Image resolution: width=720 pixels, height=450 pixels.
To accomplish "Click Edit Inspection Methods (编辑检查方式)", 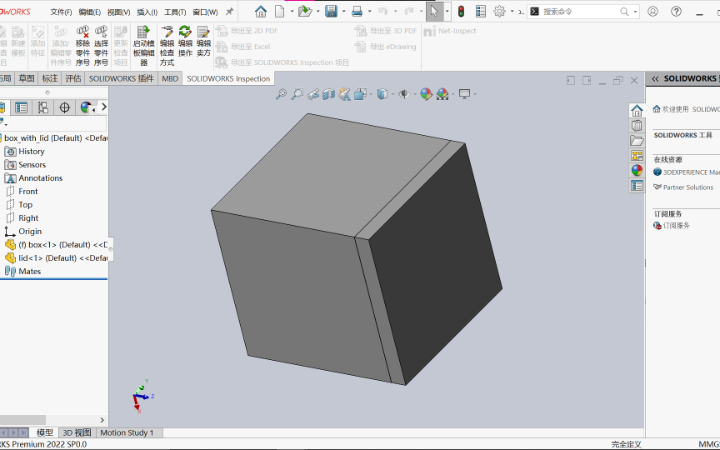I will (167, 46).
